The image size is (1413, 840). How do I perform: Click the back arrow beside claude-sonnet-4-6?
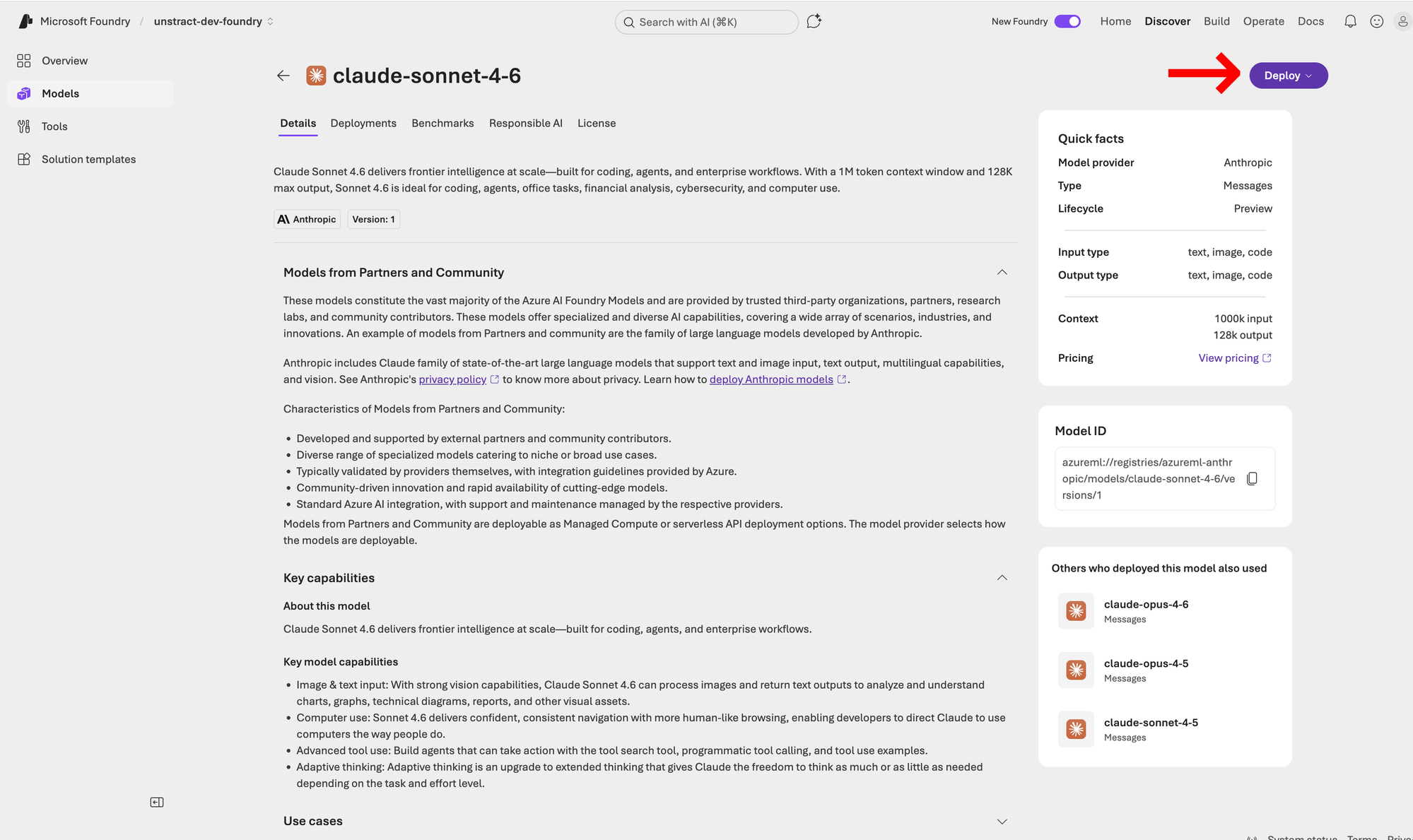283,76
